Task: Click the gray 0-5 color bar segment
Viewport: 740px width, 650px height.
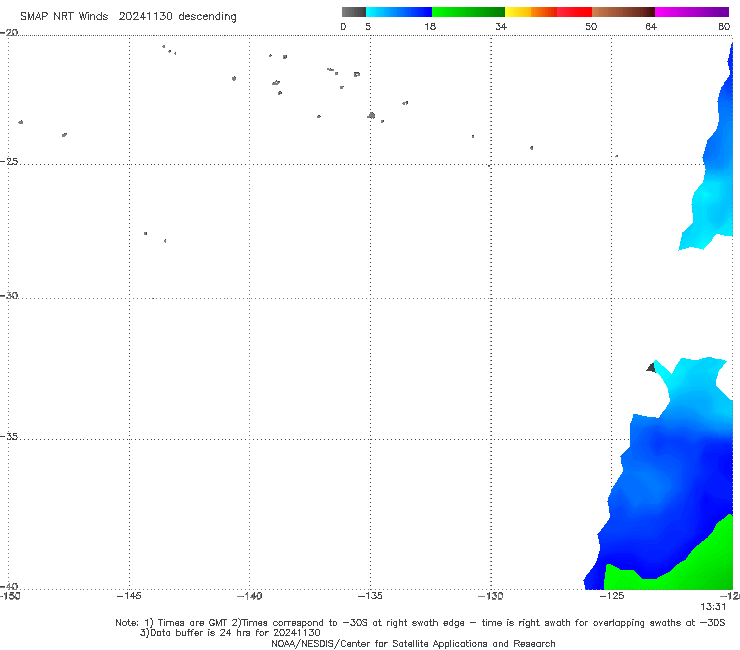Action: pos(354,12)
